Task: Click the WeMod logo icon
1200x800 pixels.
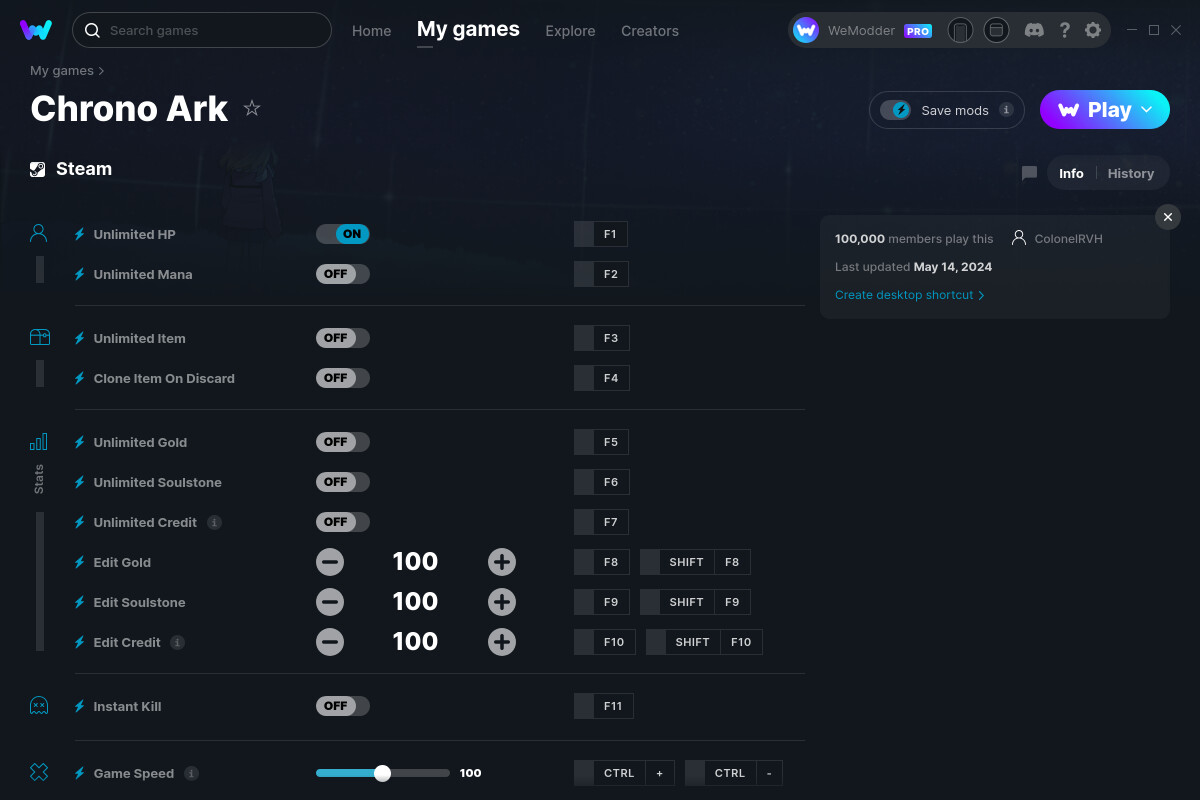Action: tap(36, 30)
